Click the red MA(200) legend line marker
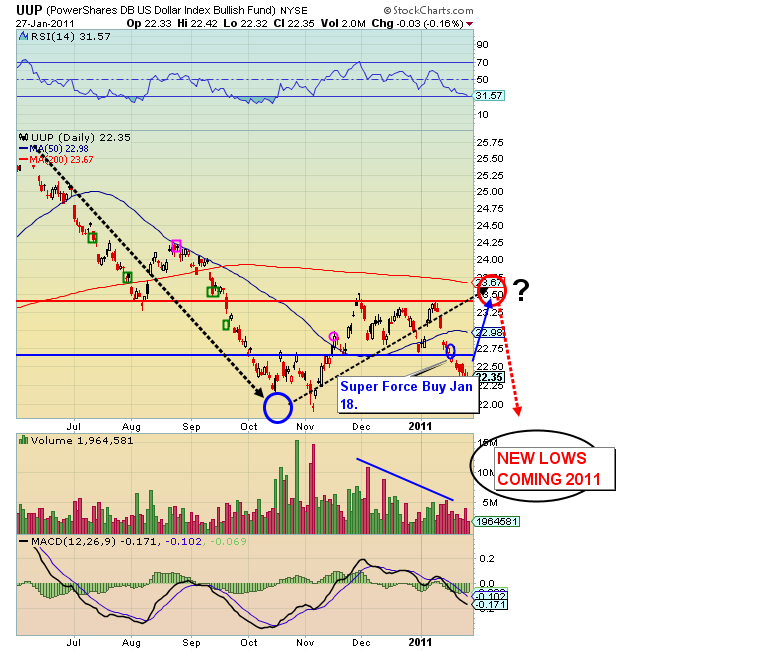The width and height of the screenshot is (770, 651). pyautogui.click(x=23, y=160)
